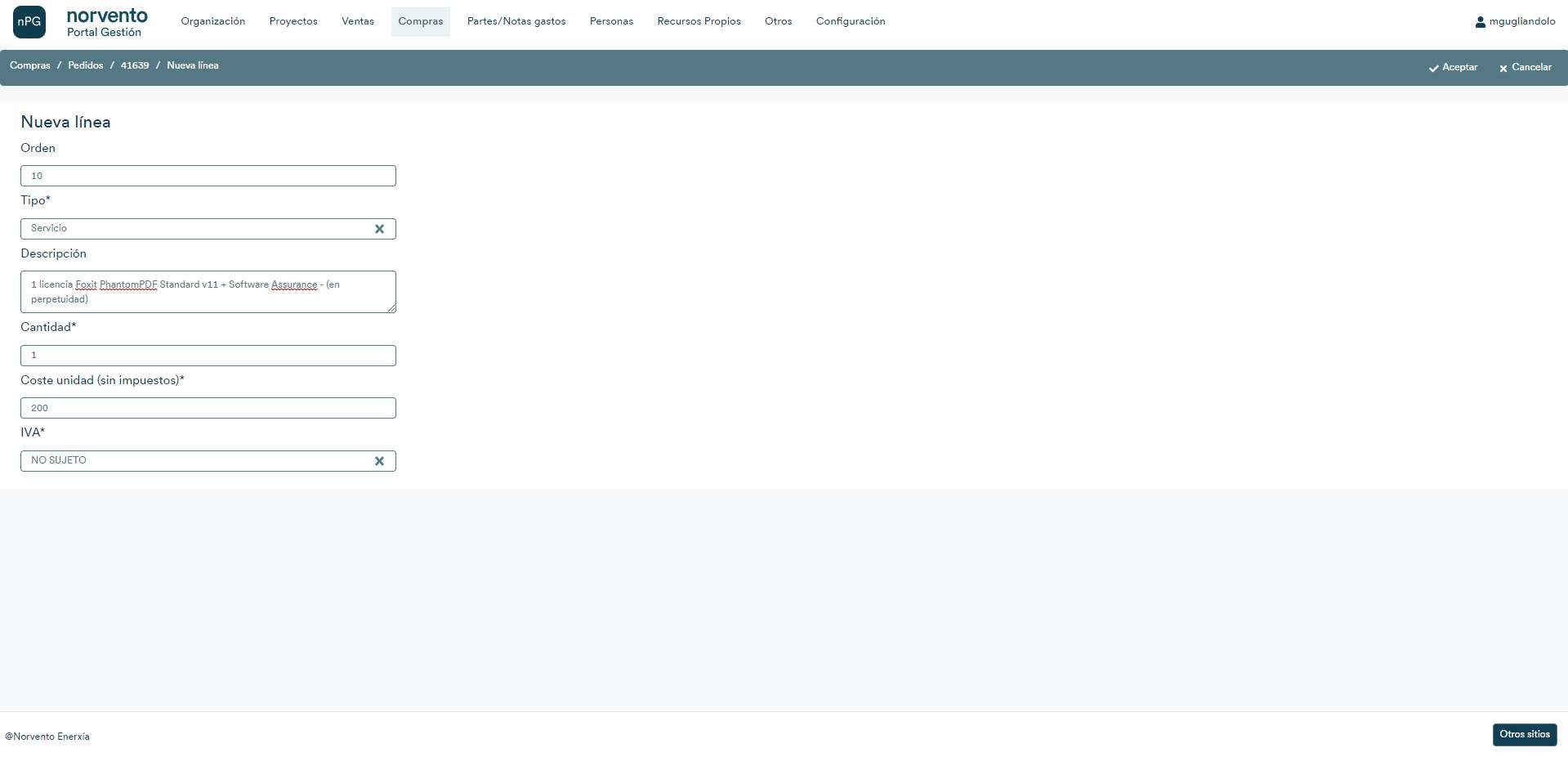The image size is (1568, 757).
Task: Open the Compras menu
Action: click(421, 21)
